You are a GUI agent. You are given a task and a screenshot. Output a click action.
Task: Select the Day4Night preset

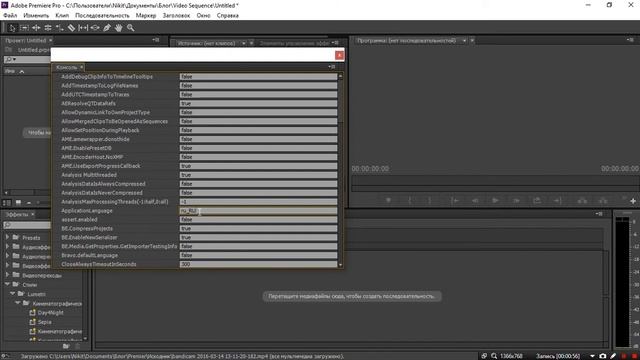[x=51, y=313]
